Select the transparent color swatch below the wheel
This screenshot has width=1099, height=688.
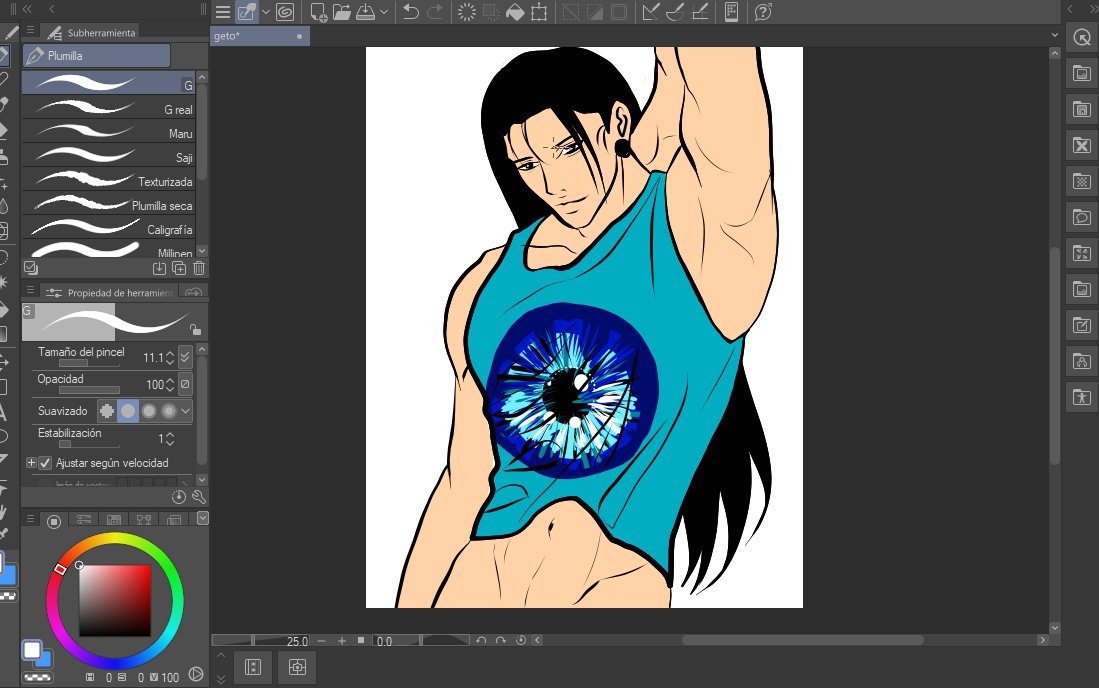click(36, 677)
